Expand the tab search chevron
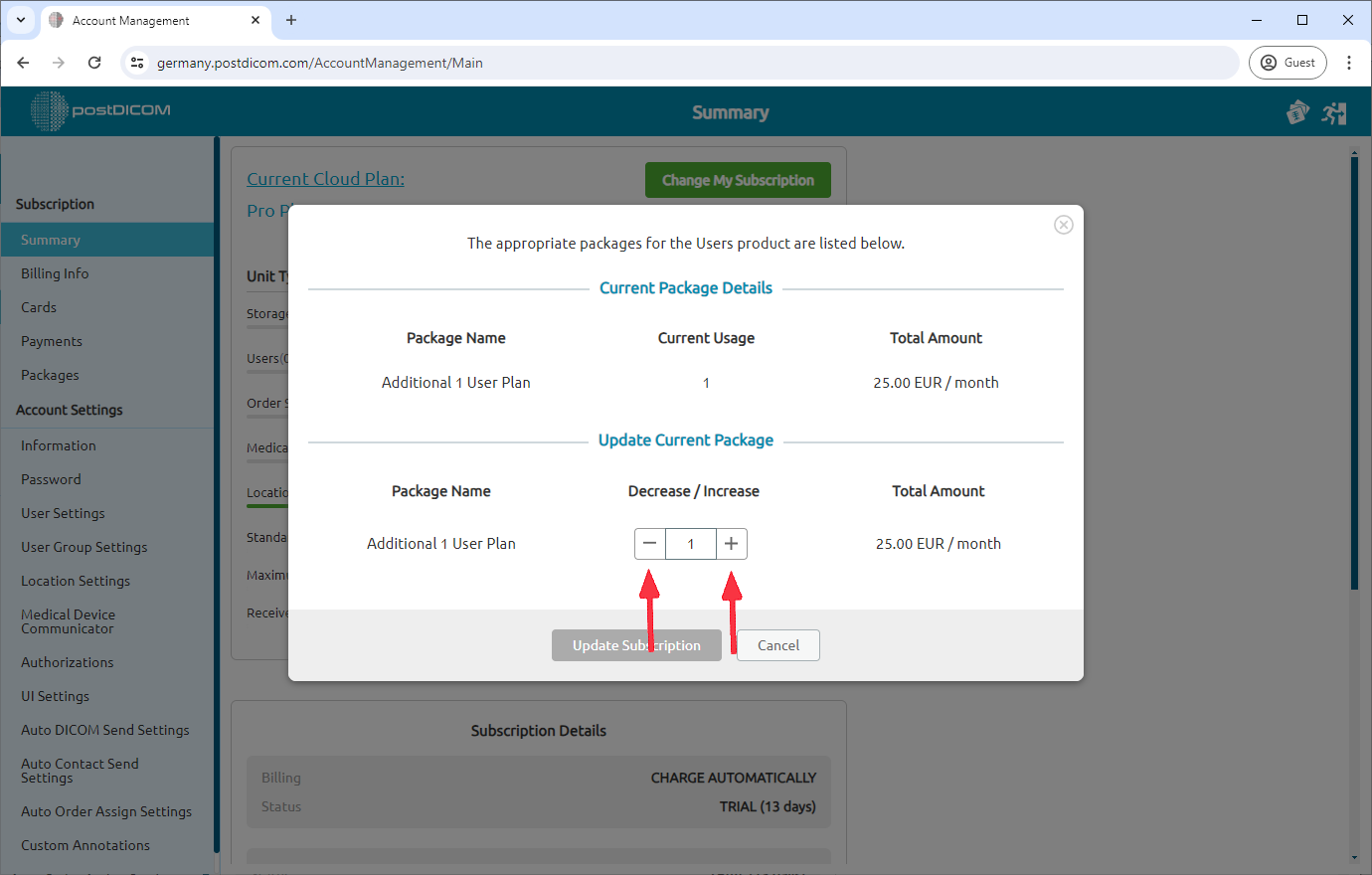The height and width of the screenshot is (875, 1372). 20,20
